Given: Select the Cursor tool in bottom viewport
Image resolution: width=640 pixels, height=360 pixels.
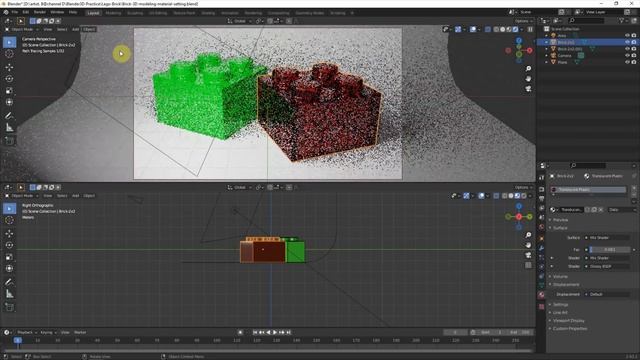Looking at the screenshot, I should (9, 220).
